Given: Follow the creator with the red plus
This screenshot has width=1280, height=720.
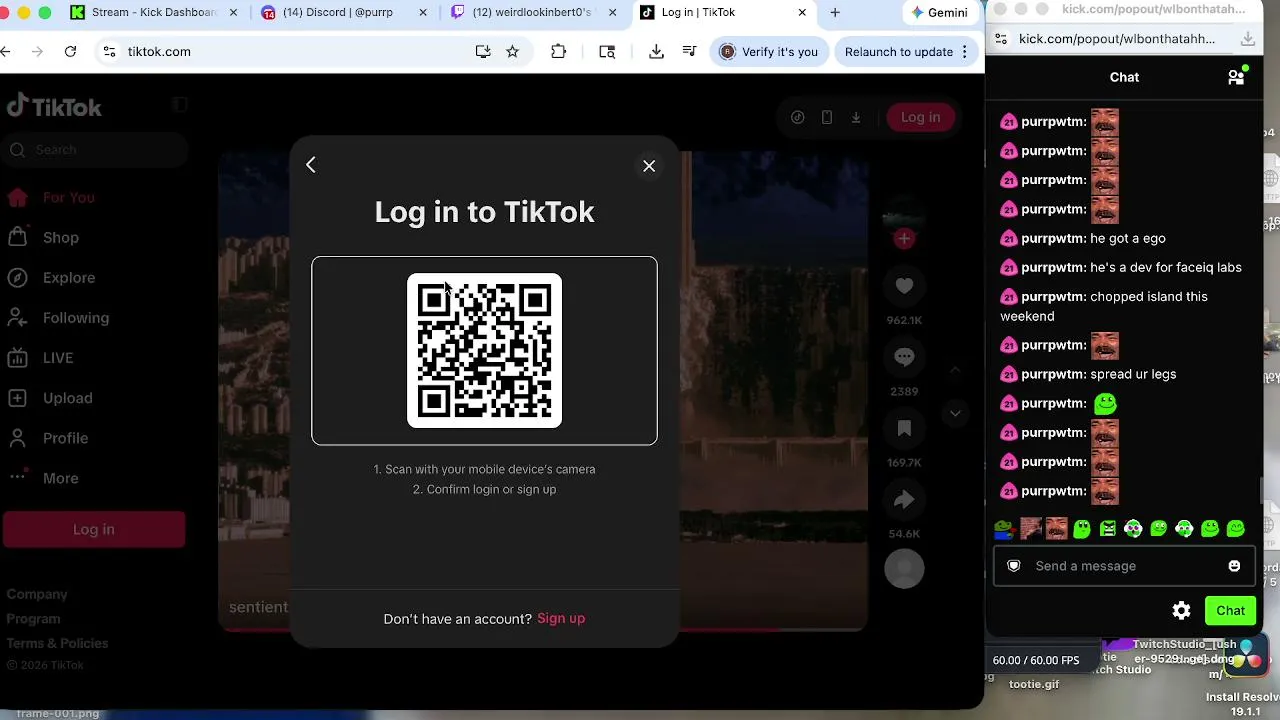Looking at the screenshot, I should pyautogui.click(x=904, y=238).
